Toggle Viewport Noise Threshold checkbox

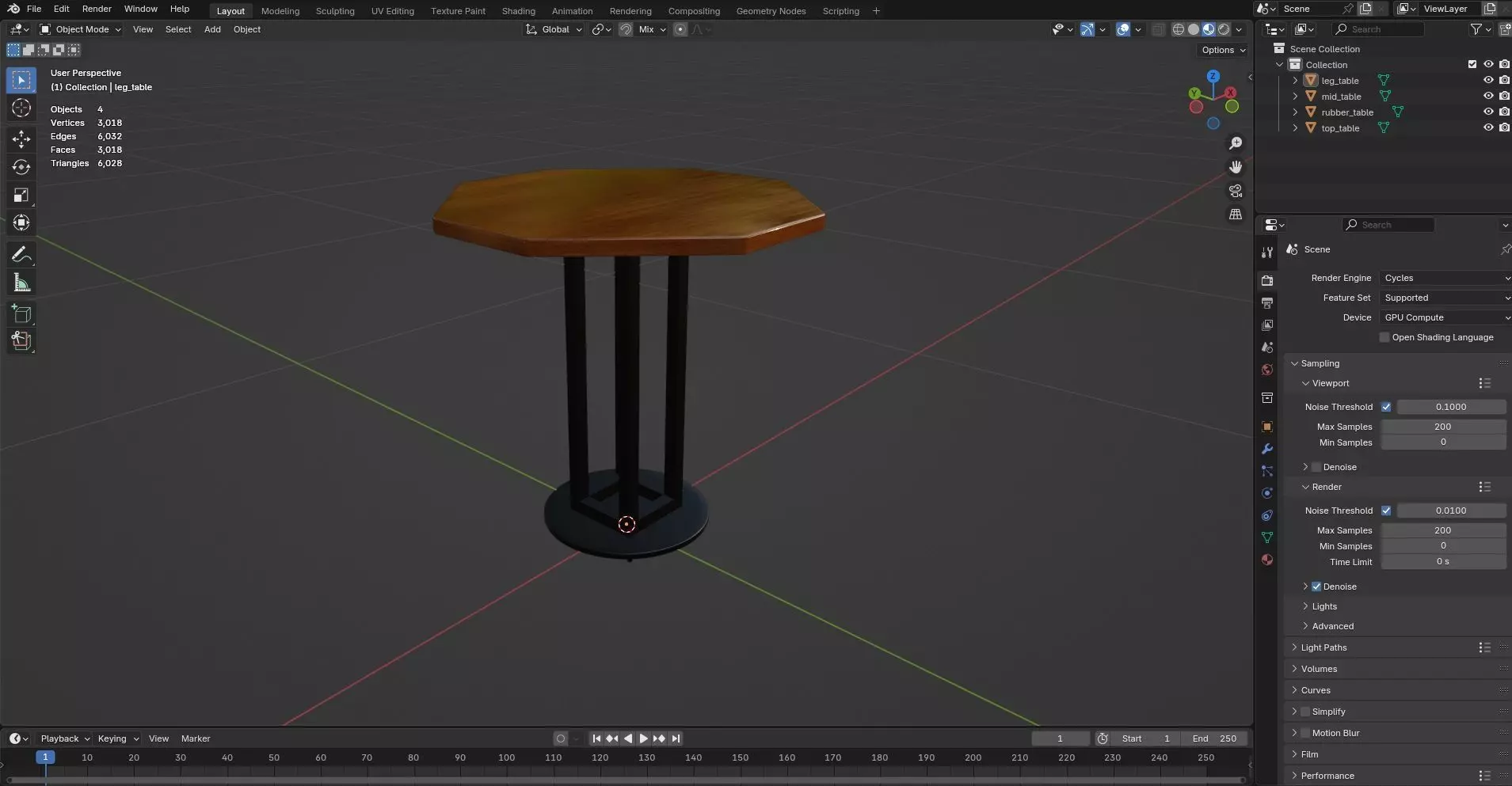(x=1386, y=407)
